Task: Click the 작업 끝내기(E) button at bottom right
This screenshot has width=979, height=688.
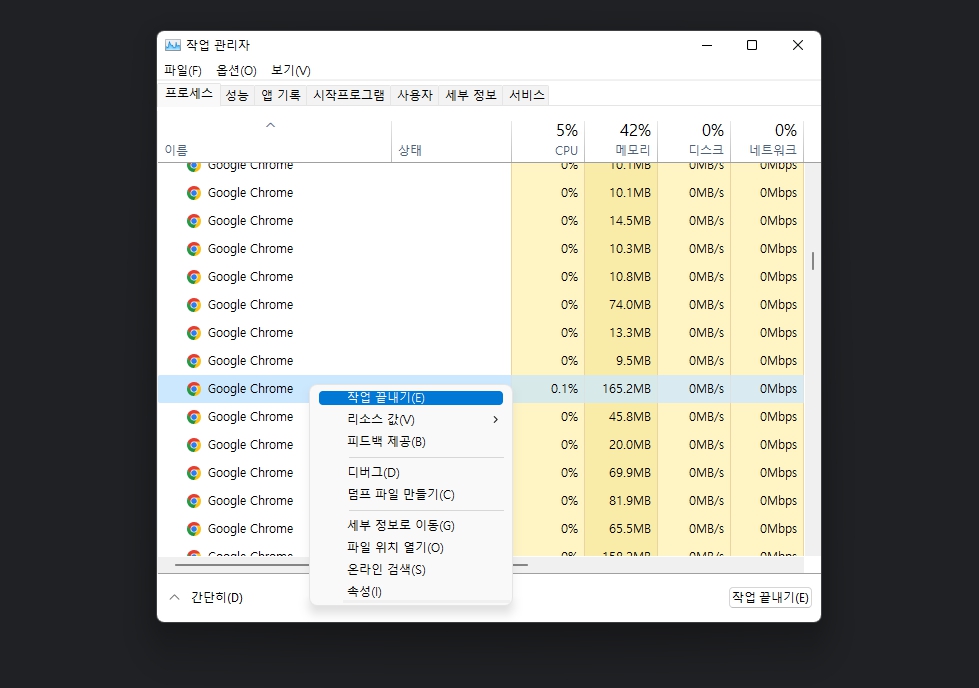Action: 769,597
